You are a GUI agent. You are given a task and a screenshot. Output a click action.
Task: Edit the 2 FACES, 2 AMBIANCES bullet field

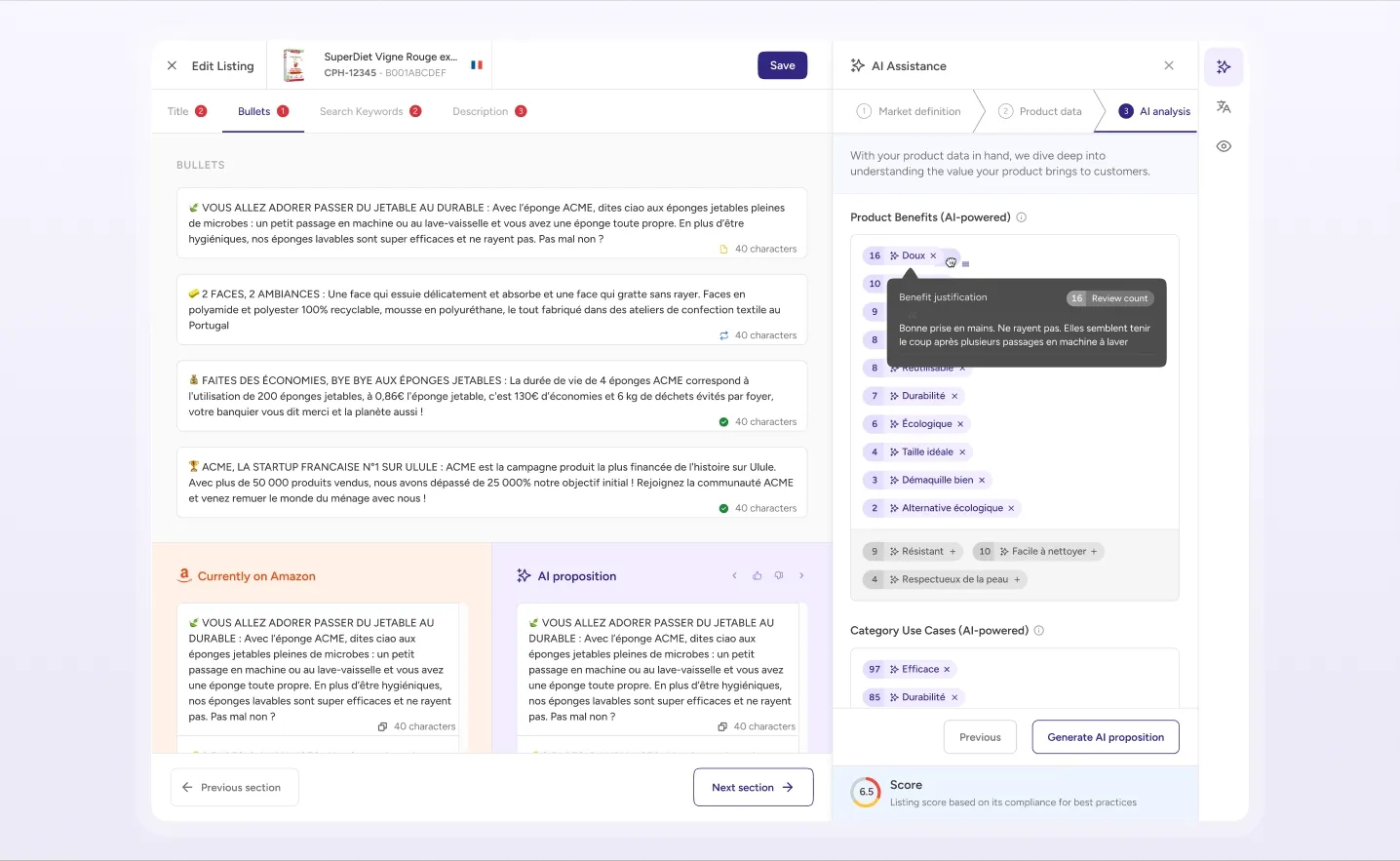click(x=491, y=309)
